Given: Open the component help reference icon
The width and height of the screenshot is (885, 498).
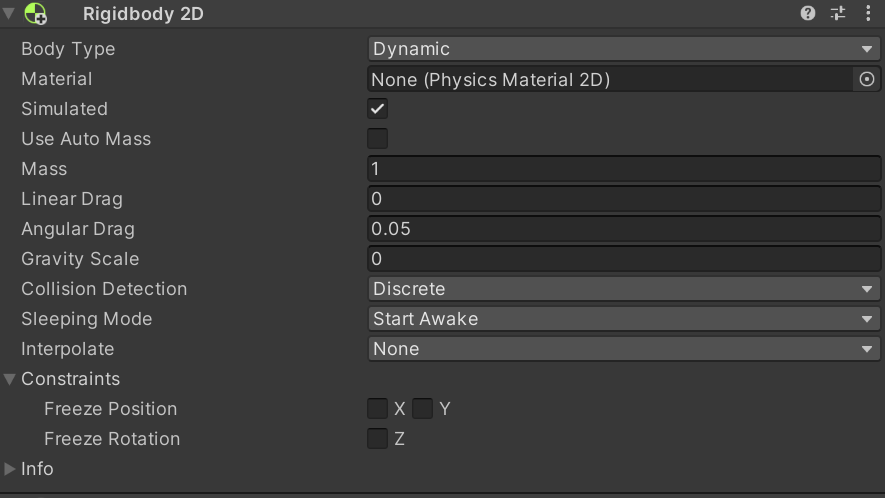Looking at the screenshot, I should click(808, 14).
